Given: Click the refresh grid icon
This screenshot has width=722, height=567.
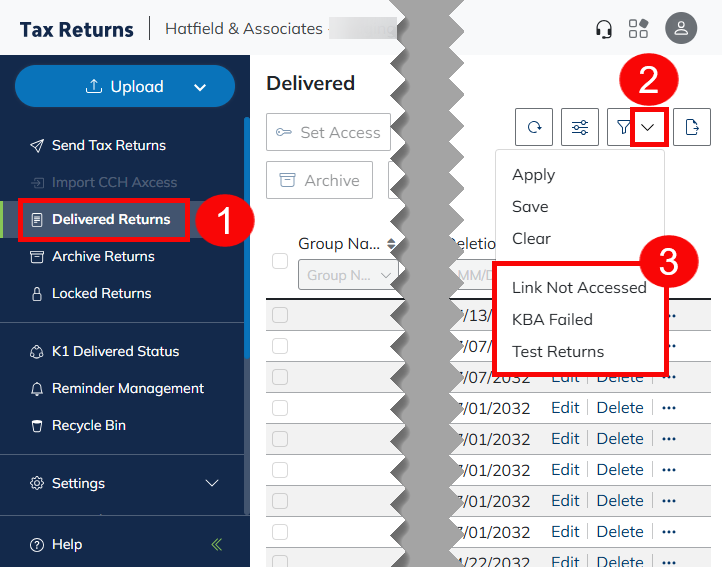Looking at the screenshot, I should tap(534, 127).
